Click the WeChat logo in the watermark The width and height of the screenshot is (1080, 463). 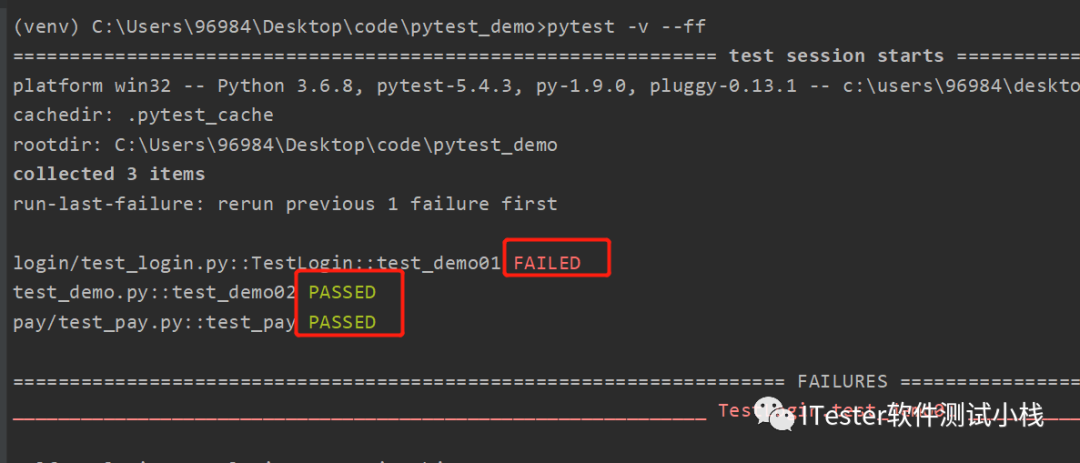[773, 412]
